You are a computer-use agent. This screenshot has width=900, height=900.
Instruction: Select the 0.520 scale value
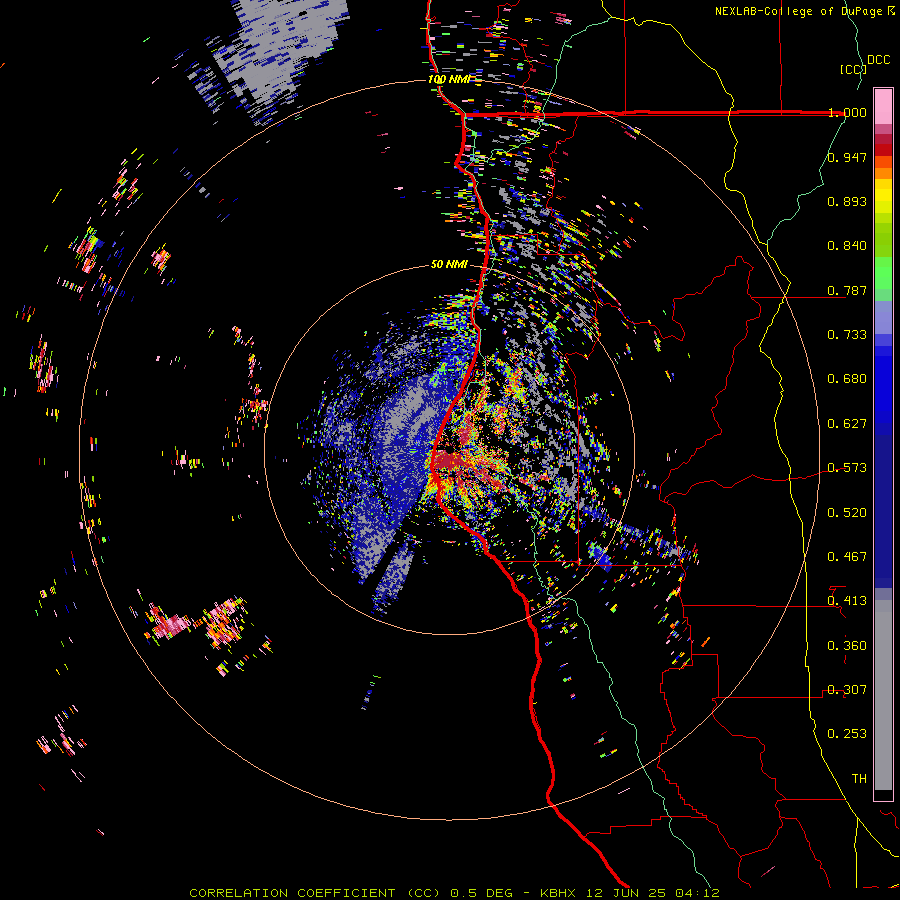click(847, 513)
